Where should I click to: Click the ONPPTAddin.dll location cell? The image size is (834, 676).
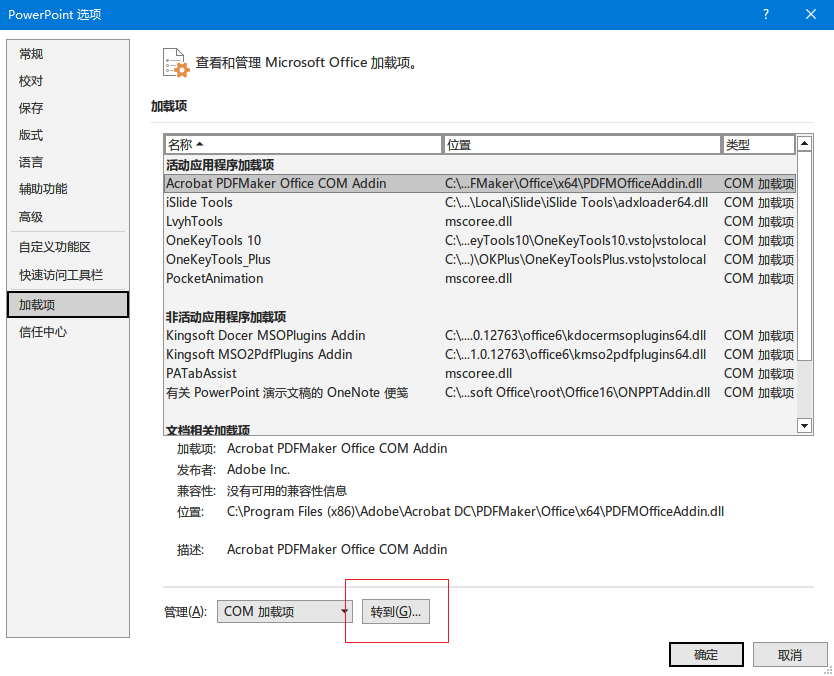[x=578, y=393]
